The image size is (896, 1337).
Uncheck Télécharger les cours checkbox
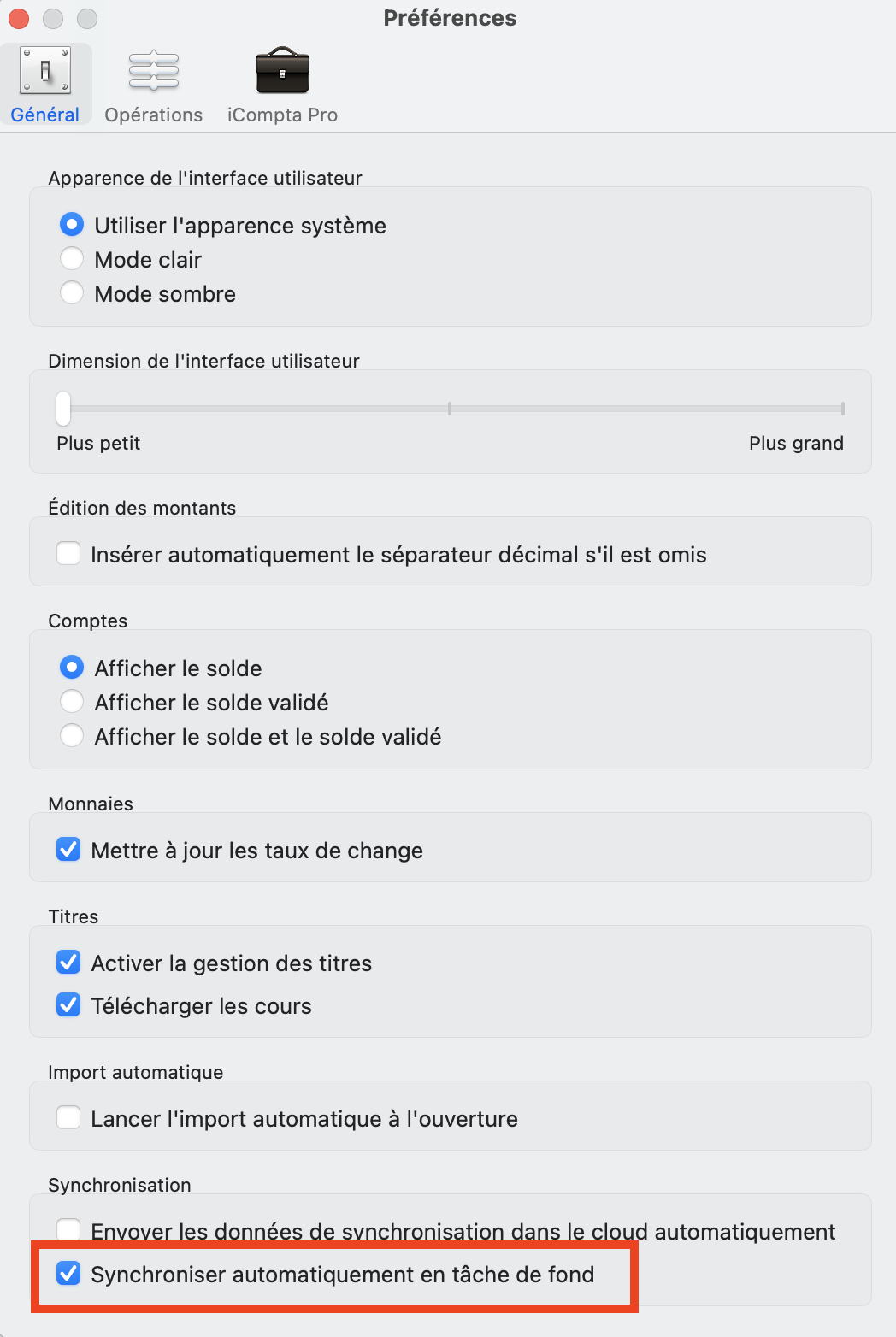[68, 1005]
